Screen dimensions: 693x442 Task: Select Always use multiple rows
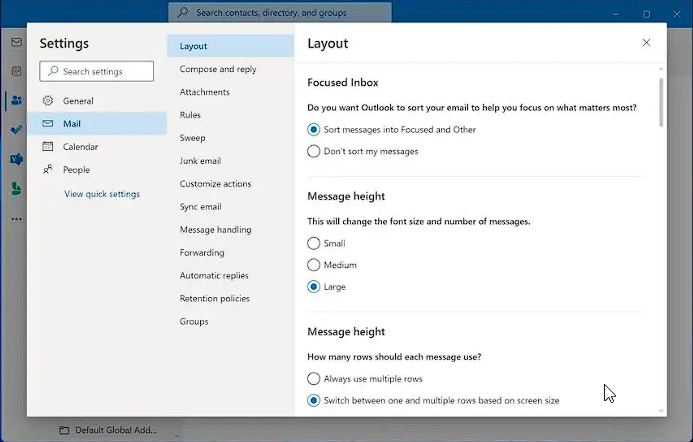[314, 379]
